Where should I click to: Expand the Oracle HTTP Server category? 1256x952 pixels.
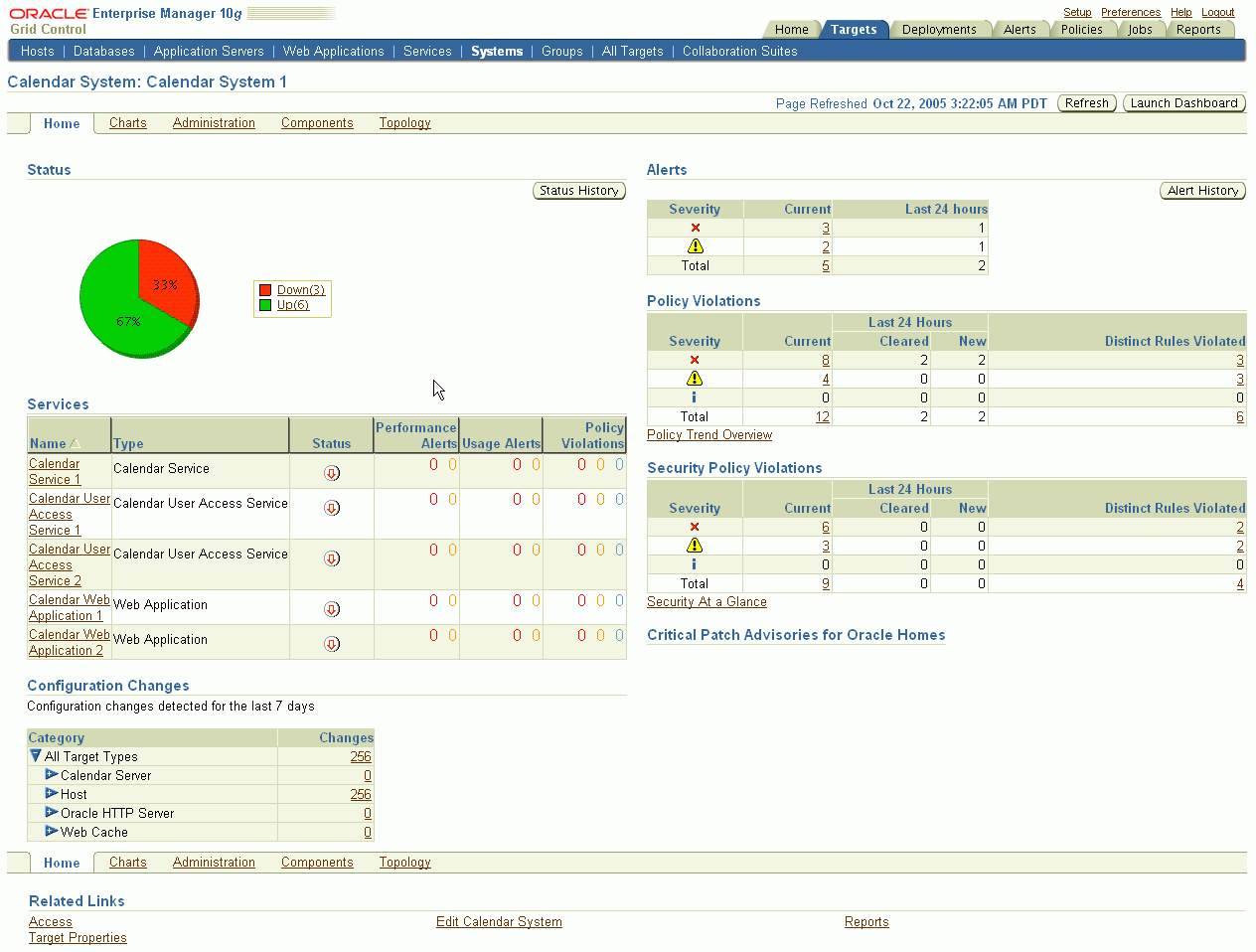click(52, 813)
